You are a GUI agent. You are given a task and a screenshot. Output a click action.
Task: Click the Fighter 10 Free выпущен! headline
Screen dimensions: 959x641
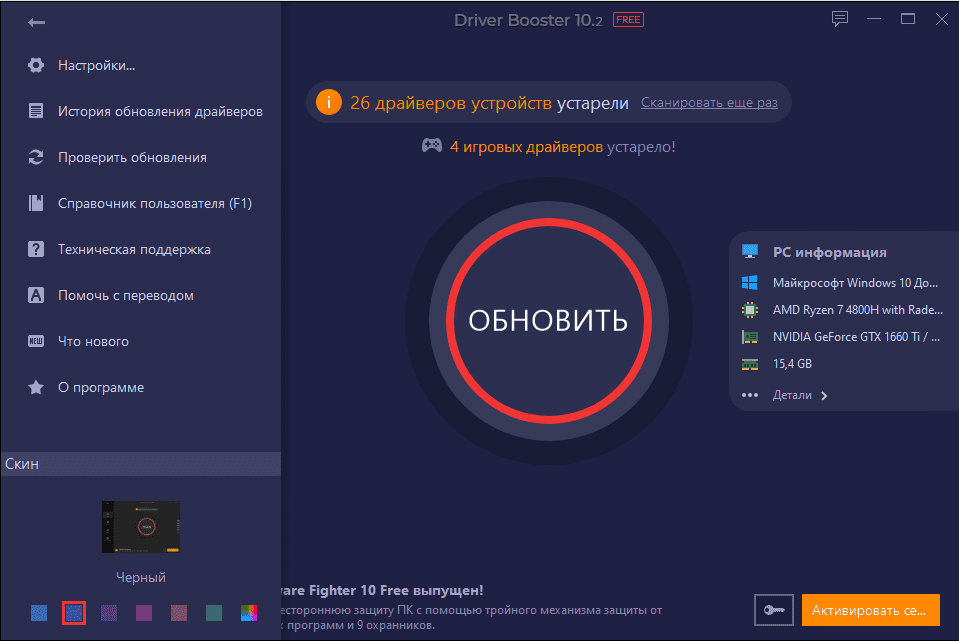(382, 590)
